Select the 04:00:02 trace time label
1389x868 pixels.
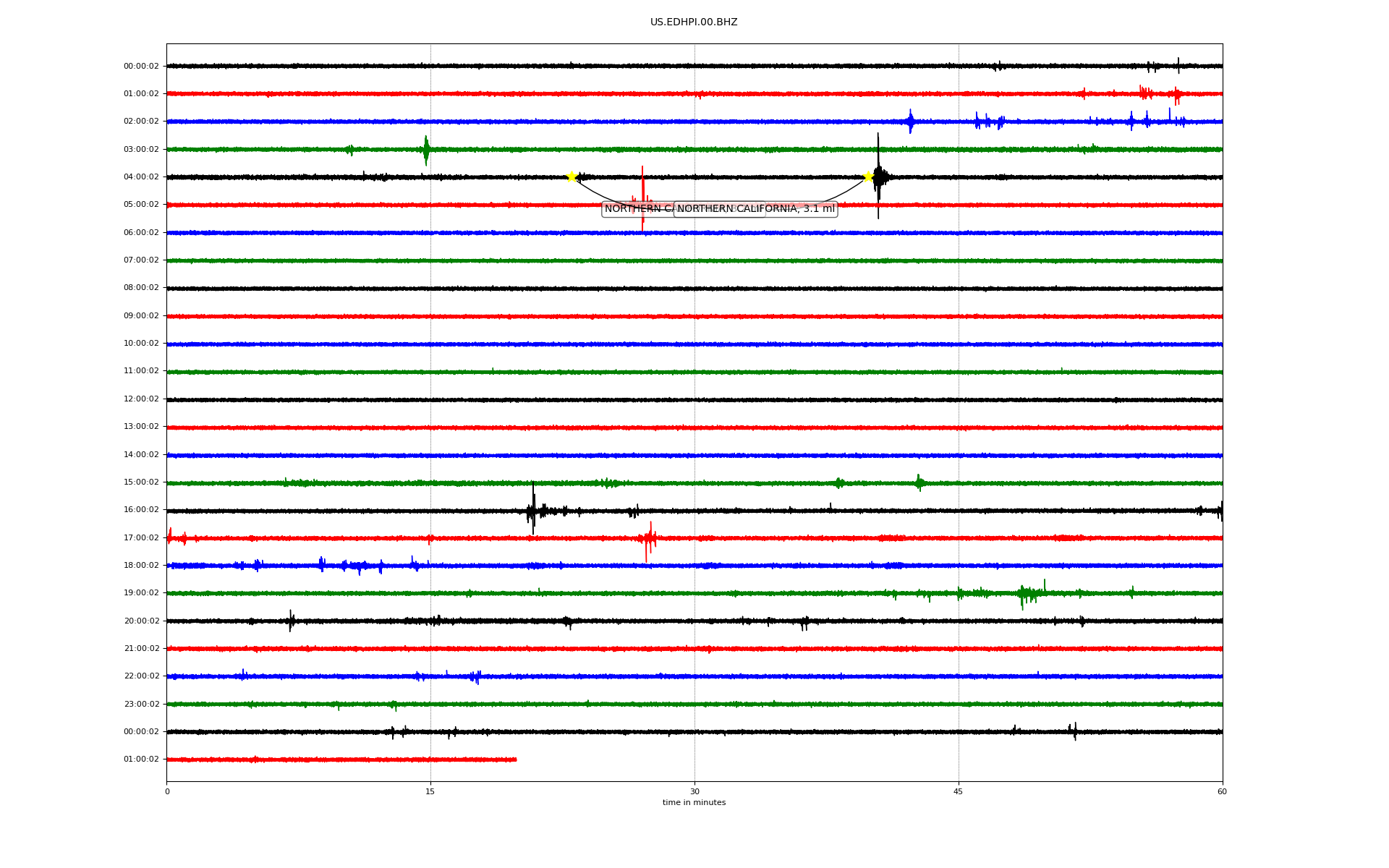(141, 177)
